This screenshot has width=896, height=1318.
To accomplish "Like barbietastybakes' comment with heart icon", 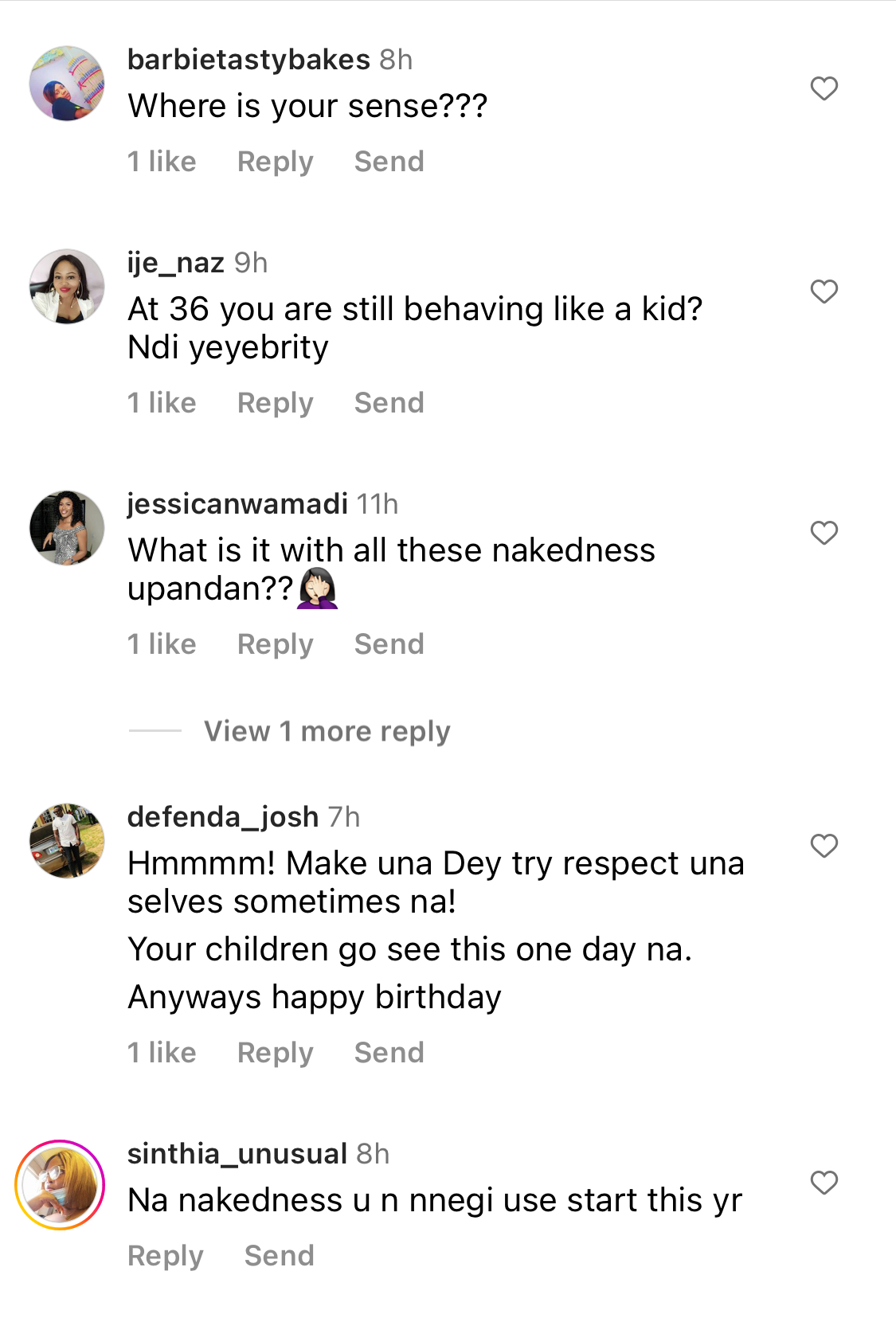I will point(824,88).
